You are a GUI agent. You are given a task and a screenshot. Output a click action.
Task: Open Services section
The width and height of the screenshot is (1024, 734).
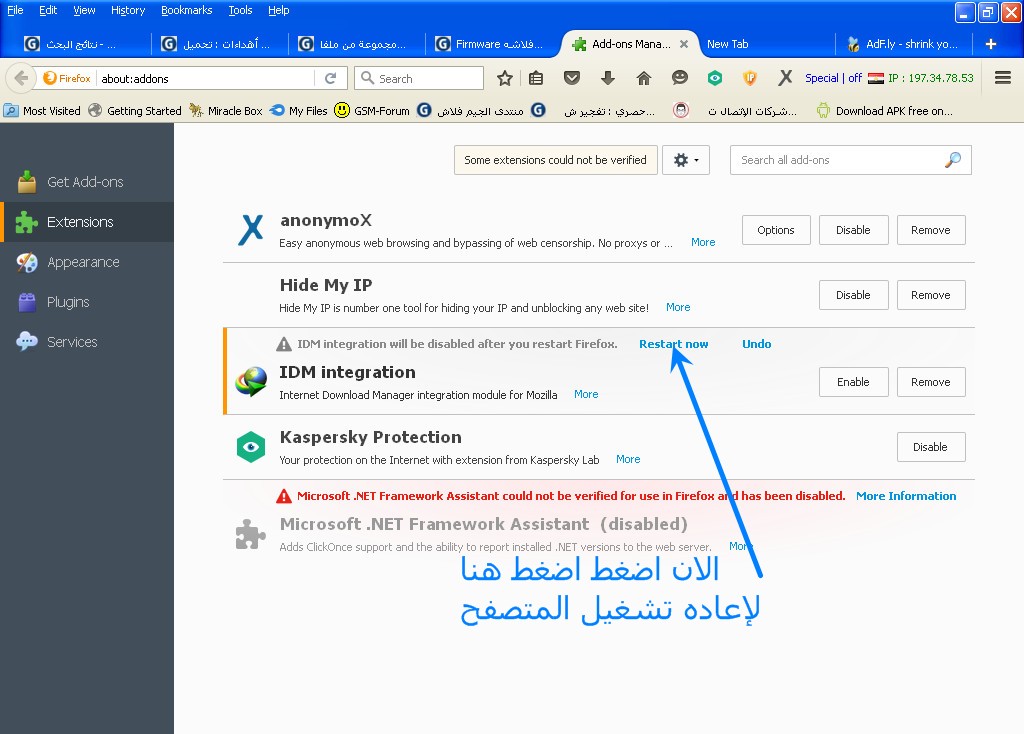point(87,342)
